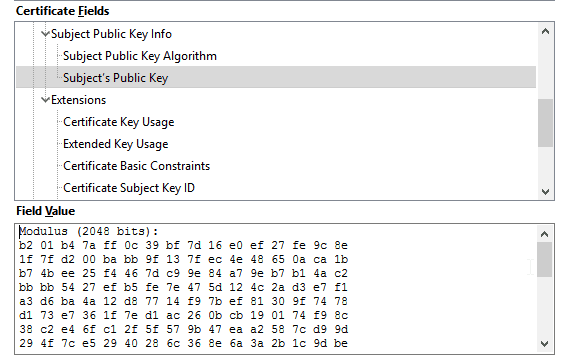
Task: Click the Field Value scrollbar thumb
Action: (x=544, y=259)
